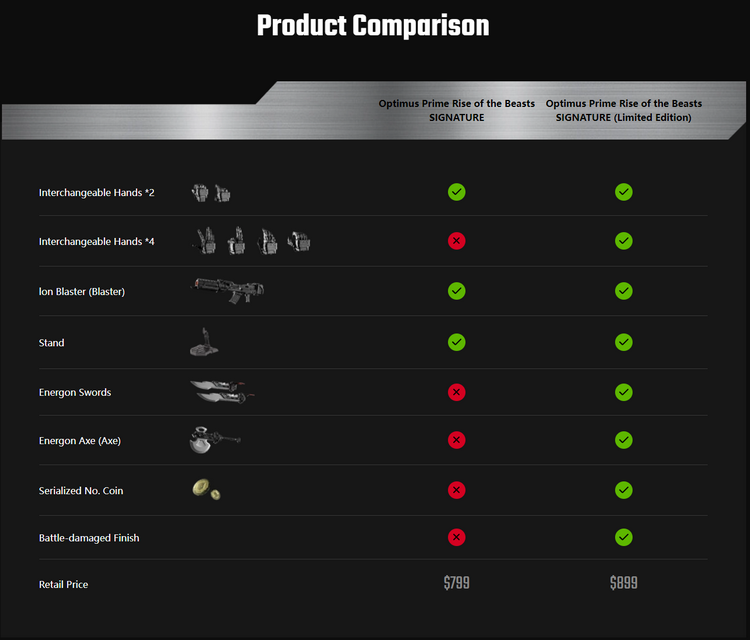Click the two interchangeable hands image
Viewport: 750px width, 640px height.
[x=212, y=192]
